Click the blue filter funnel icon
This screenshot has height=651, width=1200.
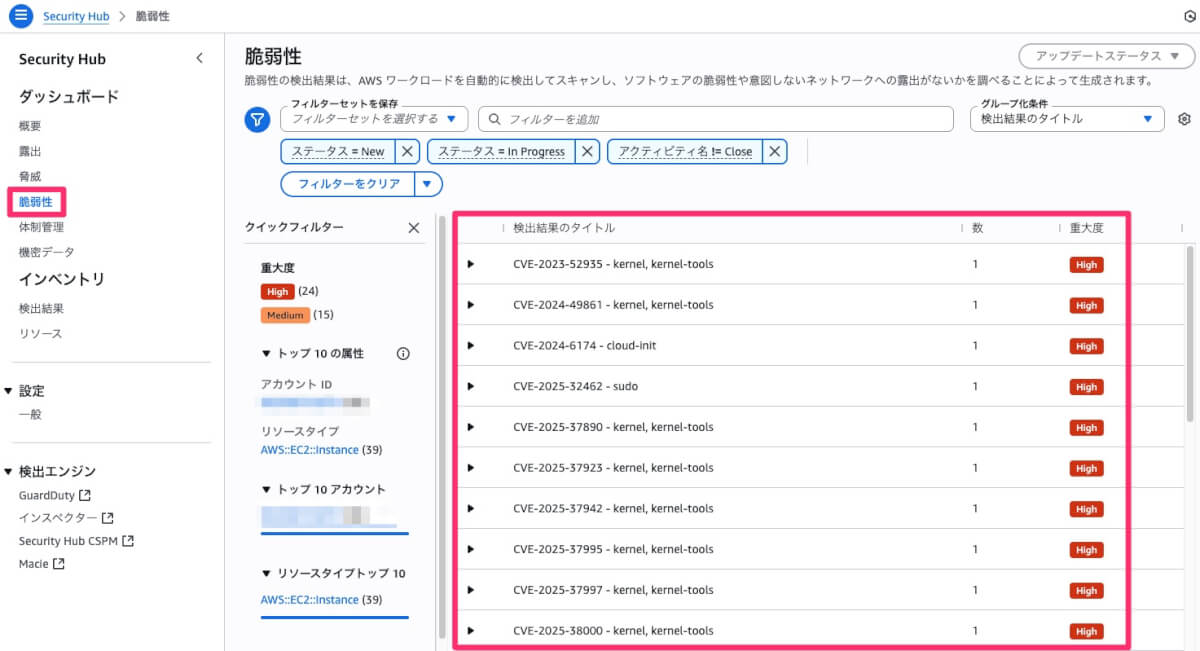click(257, 120)
